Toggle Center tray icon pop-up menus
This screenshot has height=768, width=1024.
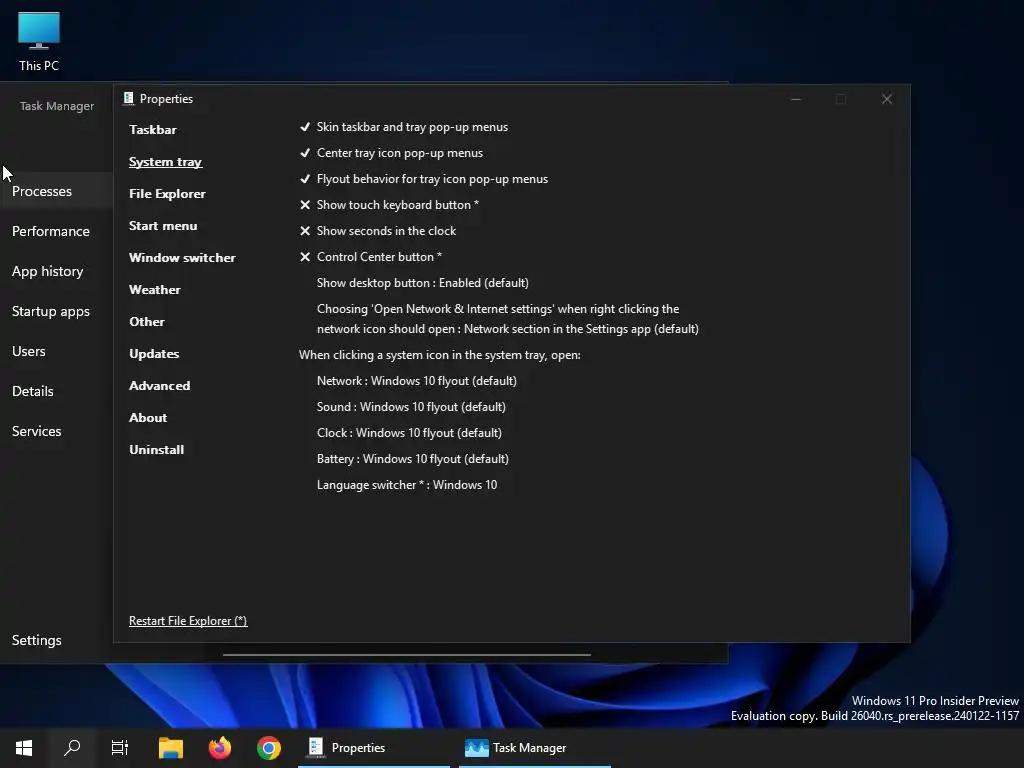pyautogui.click(x=391, y=153)
